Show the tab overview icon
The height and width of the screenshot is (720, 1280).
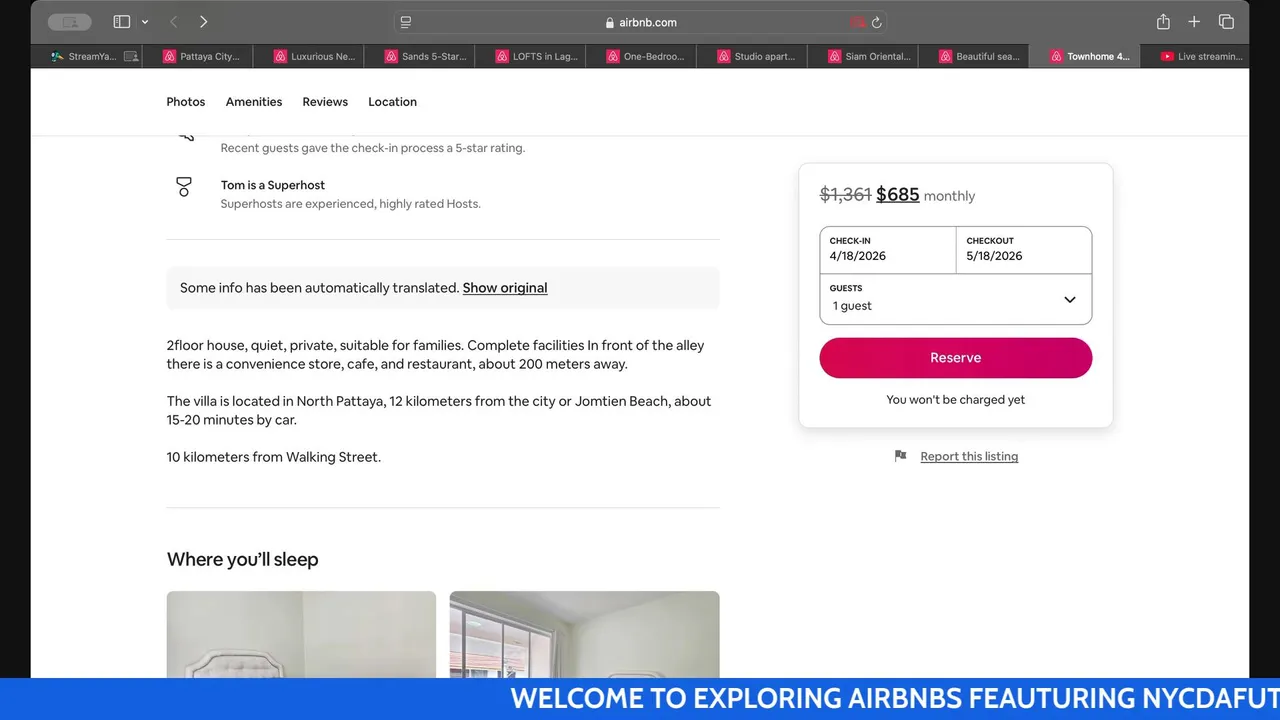(1226, 22)
